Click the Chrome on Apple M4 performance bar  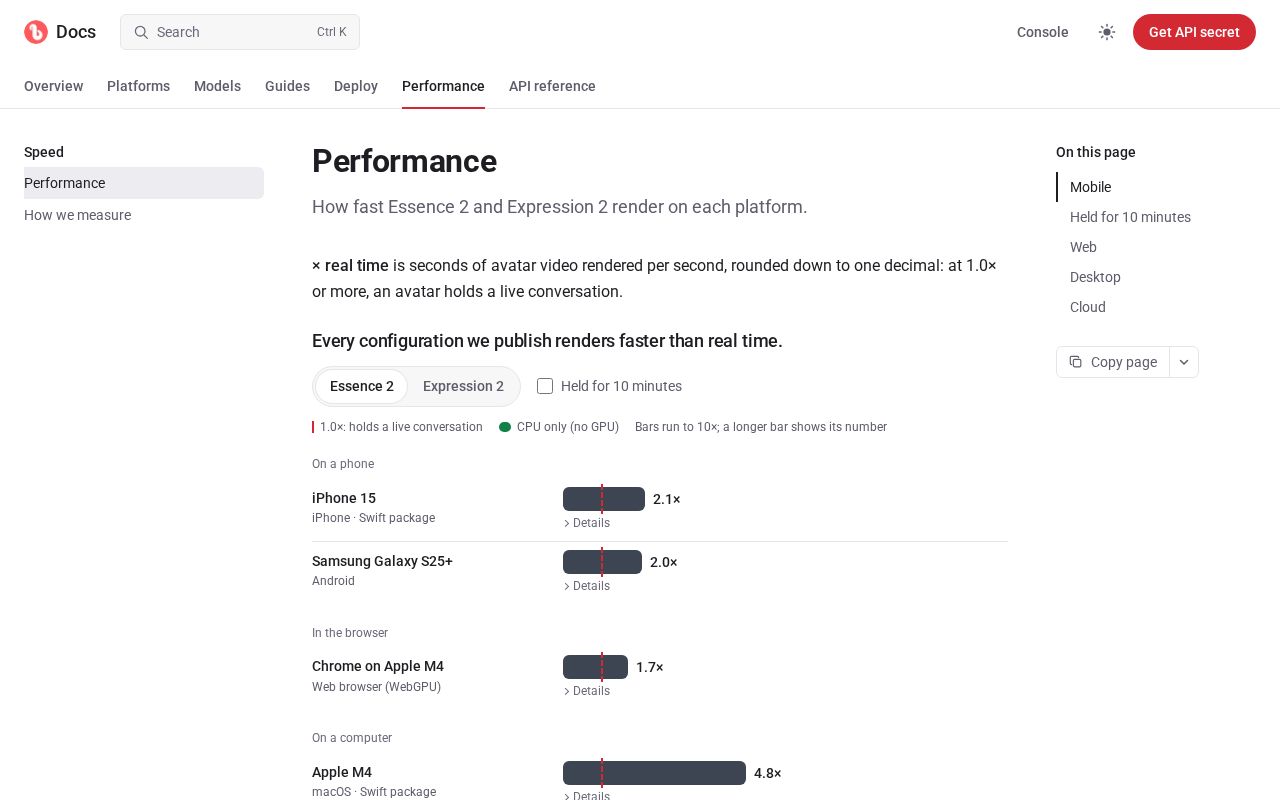595,667
